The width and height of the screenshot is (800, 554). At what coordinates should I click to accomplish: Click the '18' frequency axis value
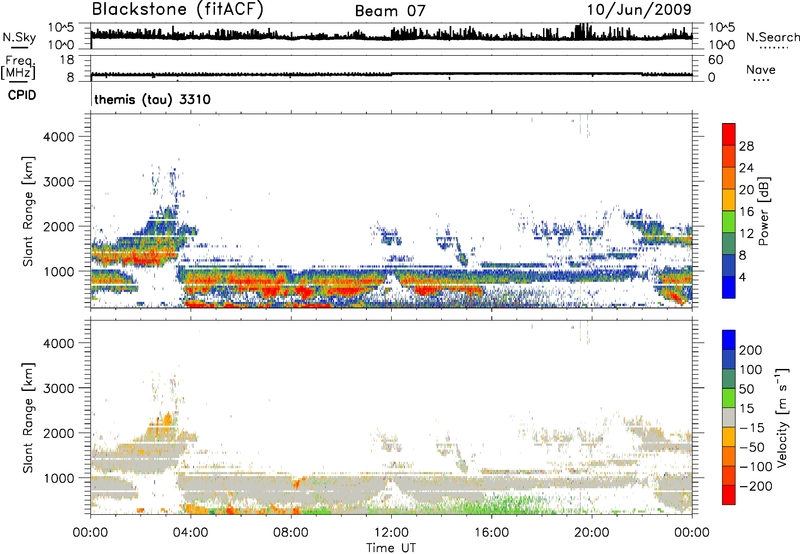click(x=67, y=60)
